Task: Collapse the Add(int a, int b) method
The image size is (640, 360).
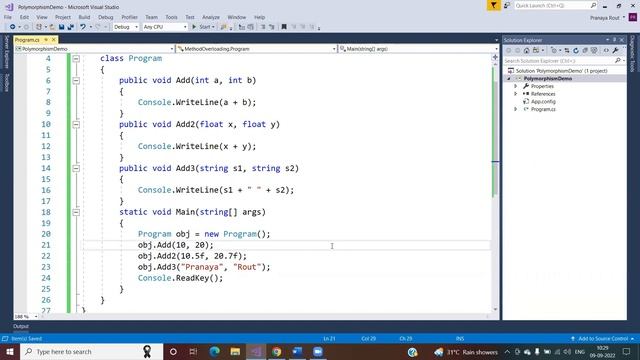Action: (76, 81)
